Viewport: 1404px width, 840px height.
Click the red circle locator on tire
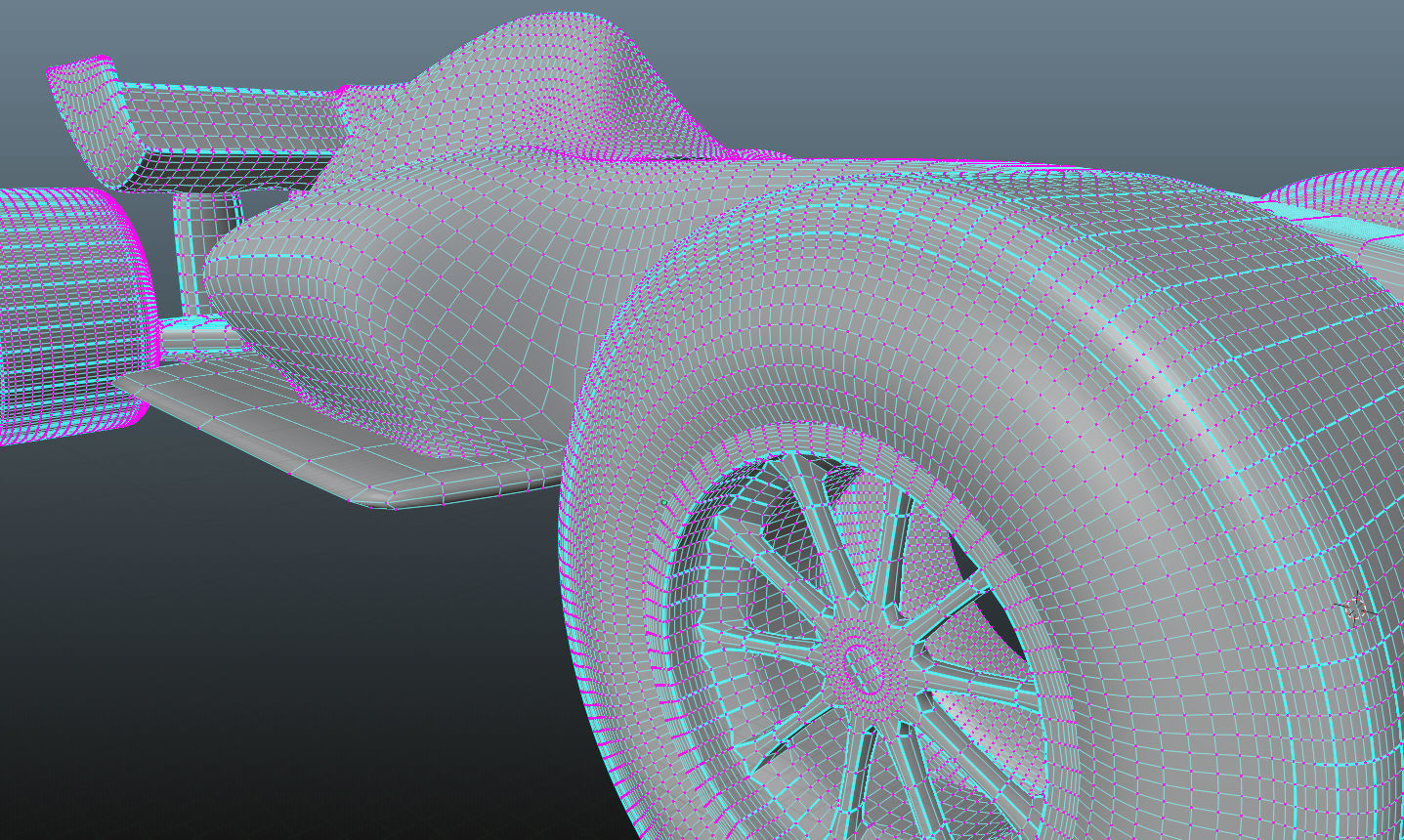click(1355, 609)
